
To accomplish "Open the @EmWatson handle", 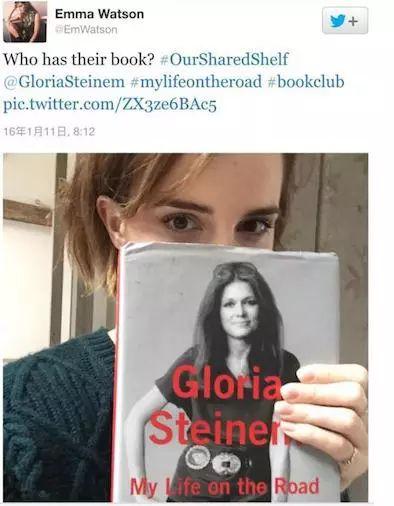I will click(x=86, y=30).
